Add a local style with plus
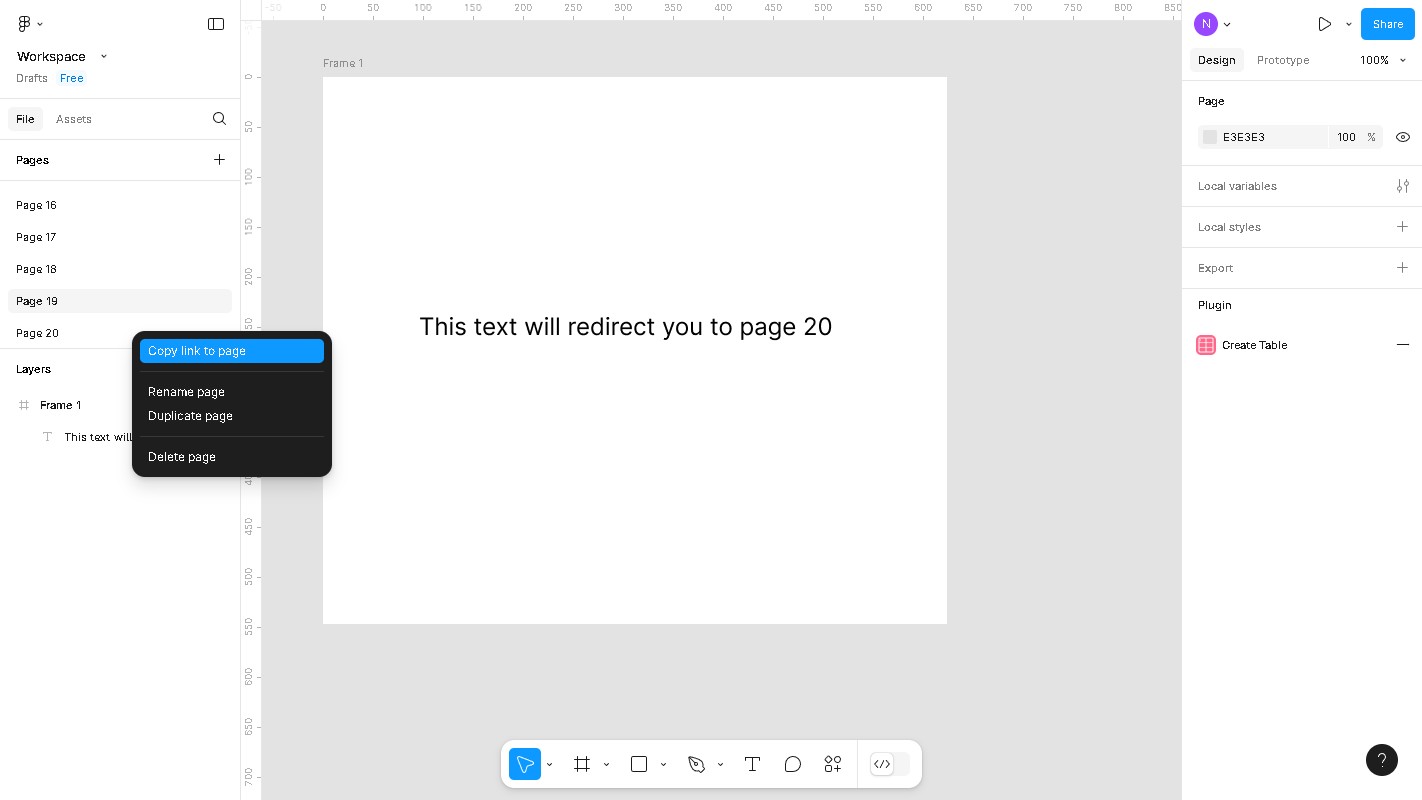 point(1403,227)
